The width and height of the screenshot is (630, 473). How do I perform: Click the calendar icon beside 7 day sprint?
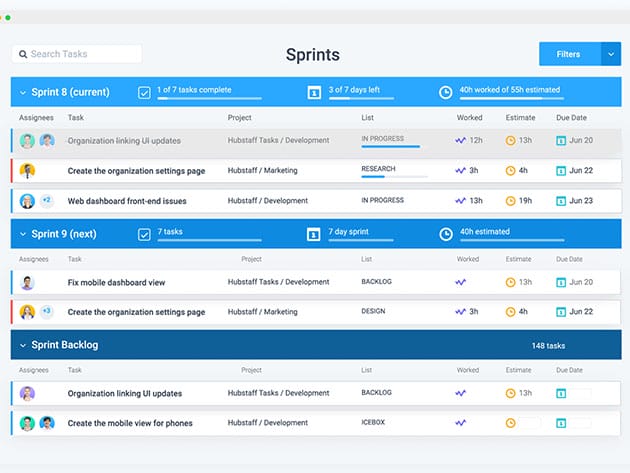click(x=314, y=234)
